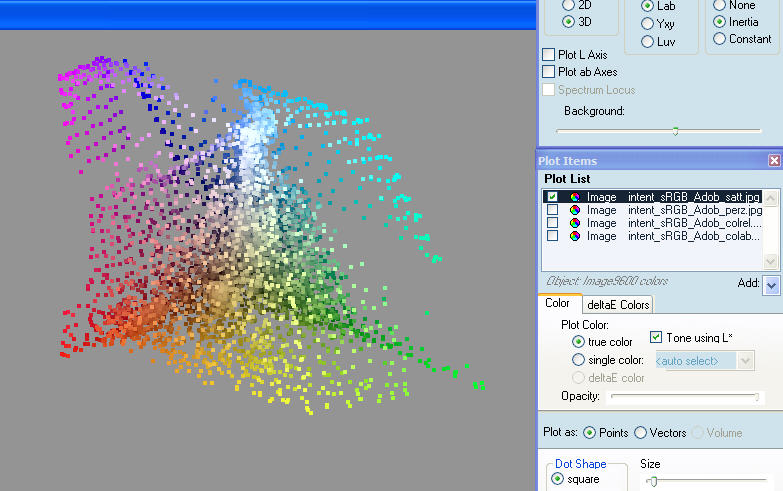Select single color plot option
Image resolution: width=783 pixels, height=491 pixels.
[x=578, y=360]
